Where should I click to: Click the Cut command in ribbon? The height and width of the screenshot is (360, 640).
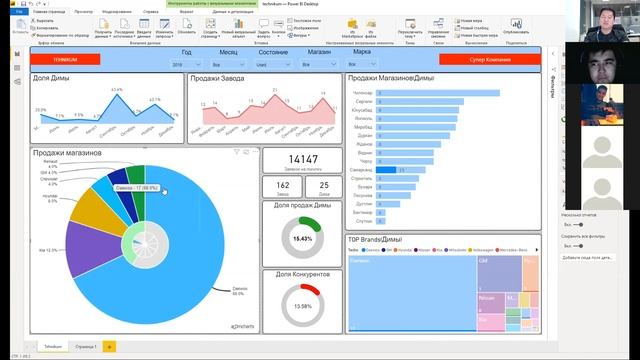(42, 20)
